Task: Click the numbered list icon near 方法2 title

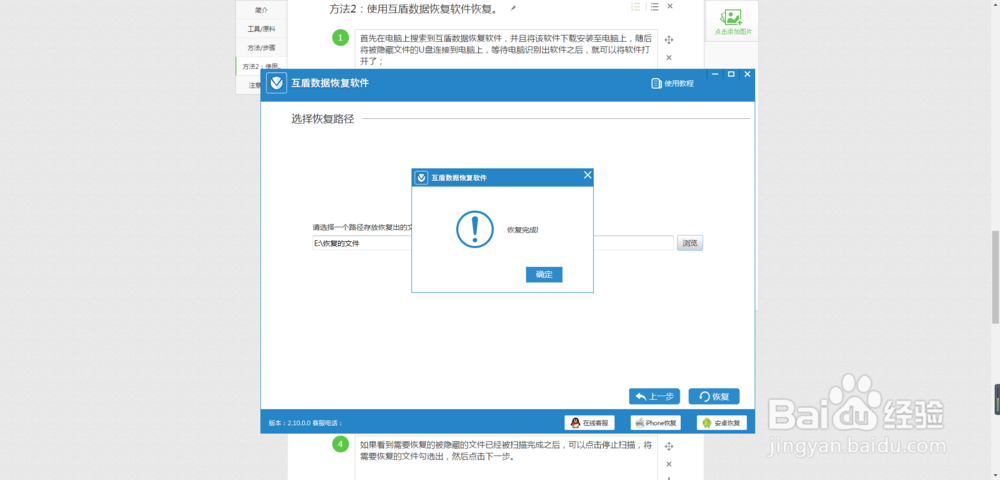Action: tap(636, 6)
